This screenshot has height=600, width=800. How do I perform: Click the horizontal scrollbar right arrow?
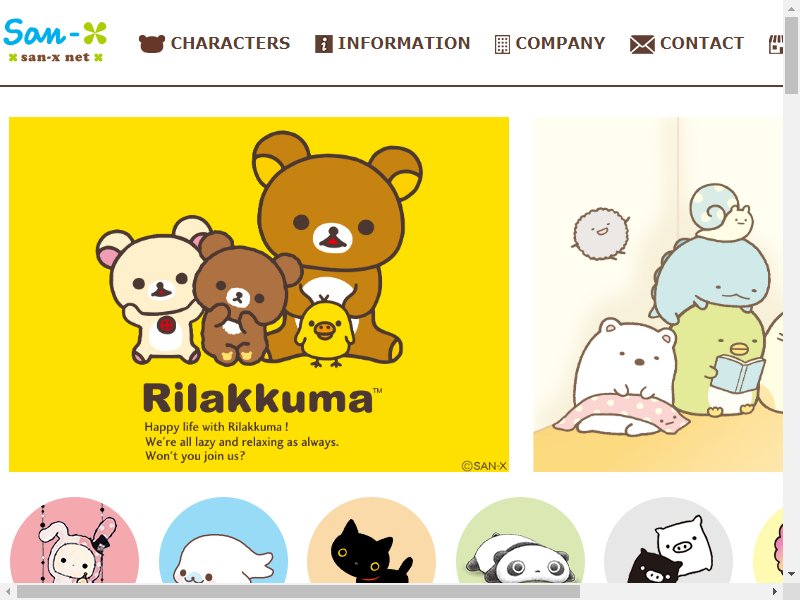(774, 592)
